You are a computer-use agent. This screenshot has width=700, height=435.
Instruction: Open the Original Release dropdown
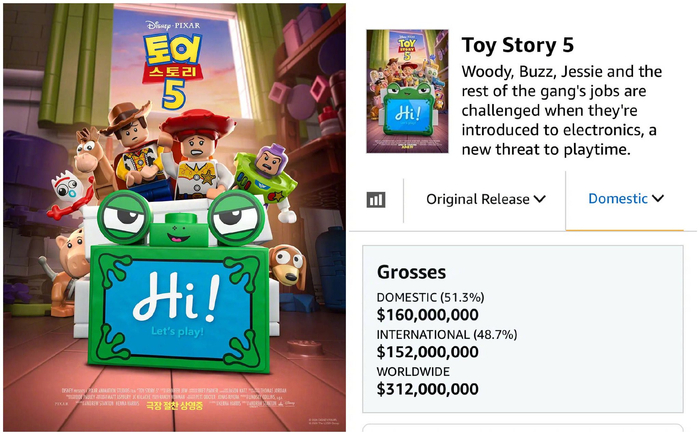pos(486,199)
